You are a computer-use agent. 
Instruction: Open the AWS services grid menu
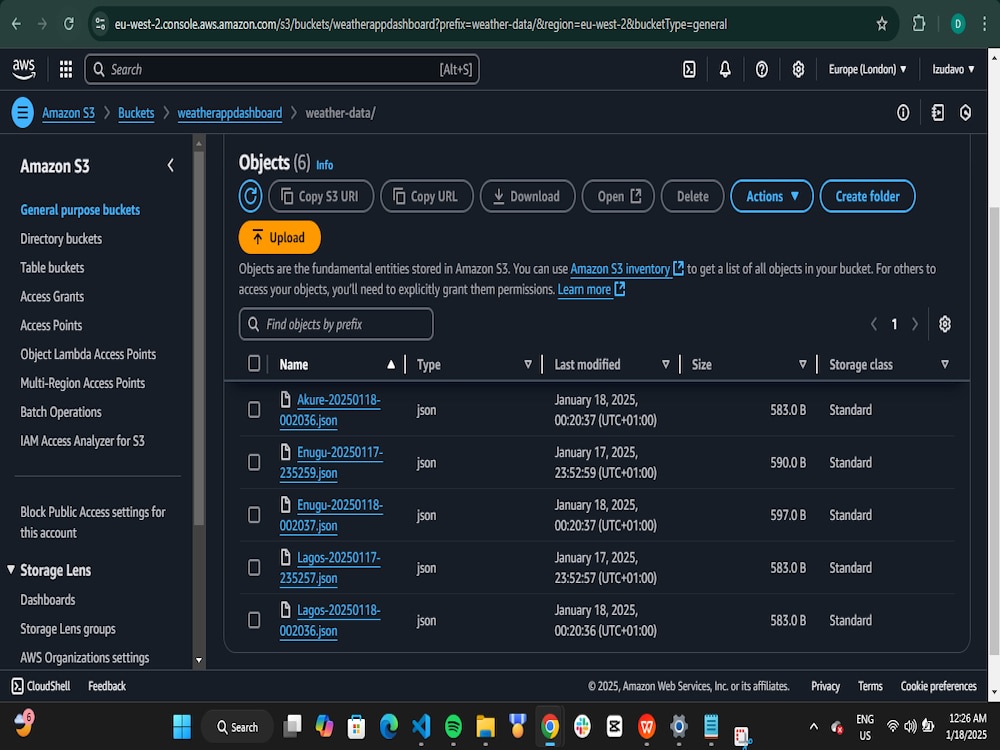click(66, 69)
